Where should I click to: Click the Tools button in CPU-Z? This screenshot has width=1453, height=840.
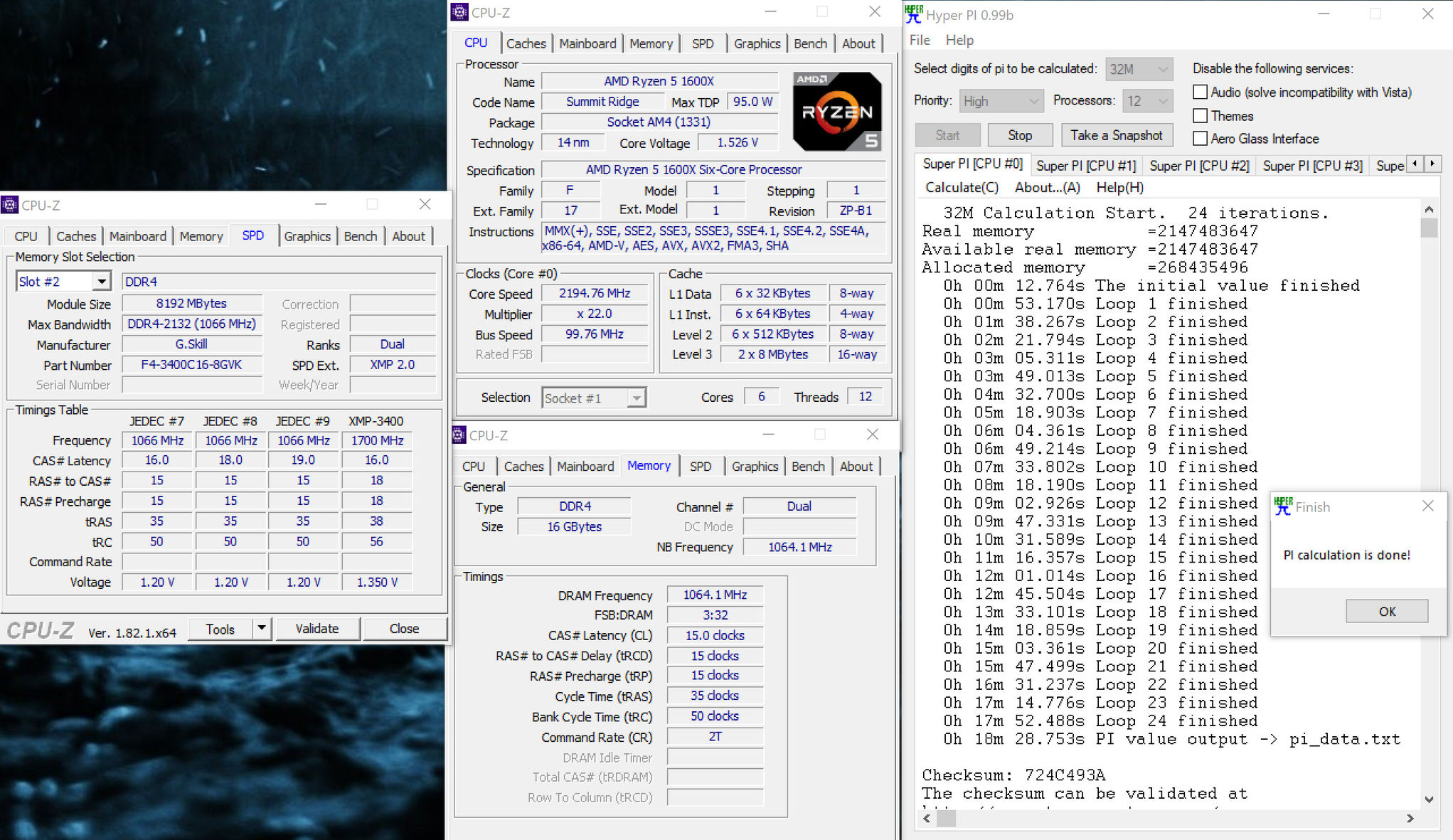[220, 628]
